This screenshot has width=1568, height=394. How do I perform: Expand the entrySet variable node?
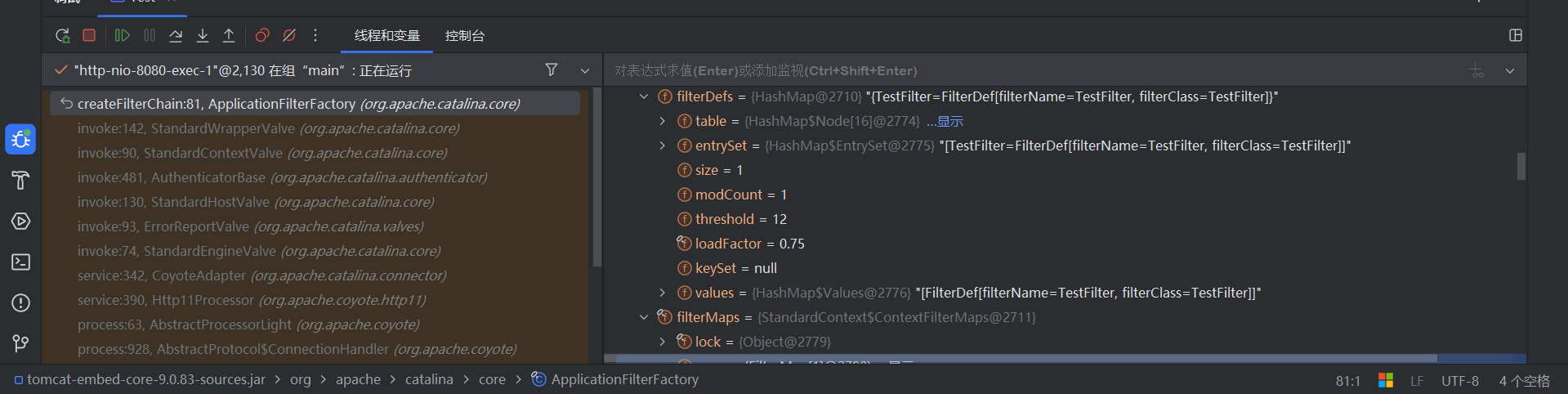point(663,146)
